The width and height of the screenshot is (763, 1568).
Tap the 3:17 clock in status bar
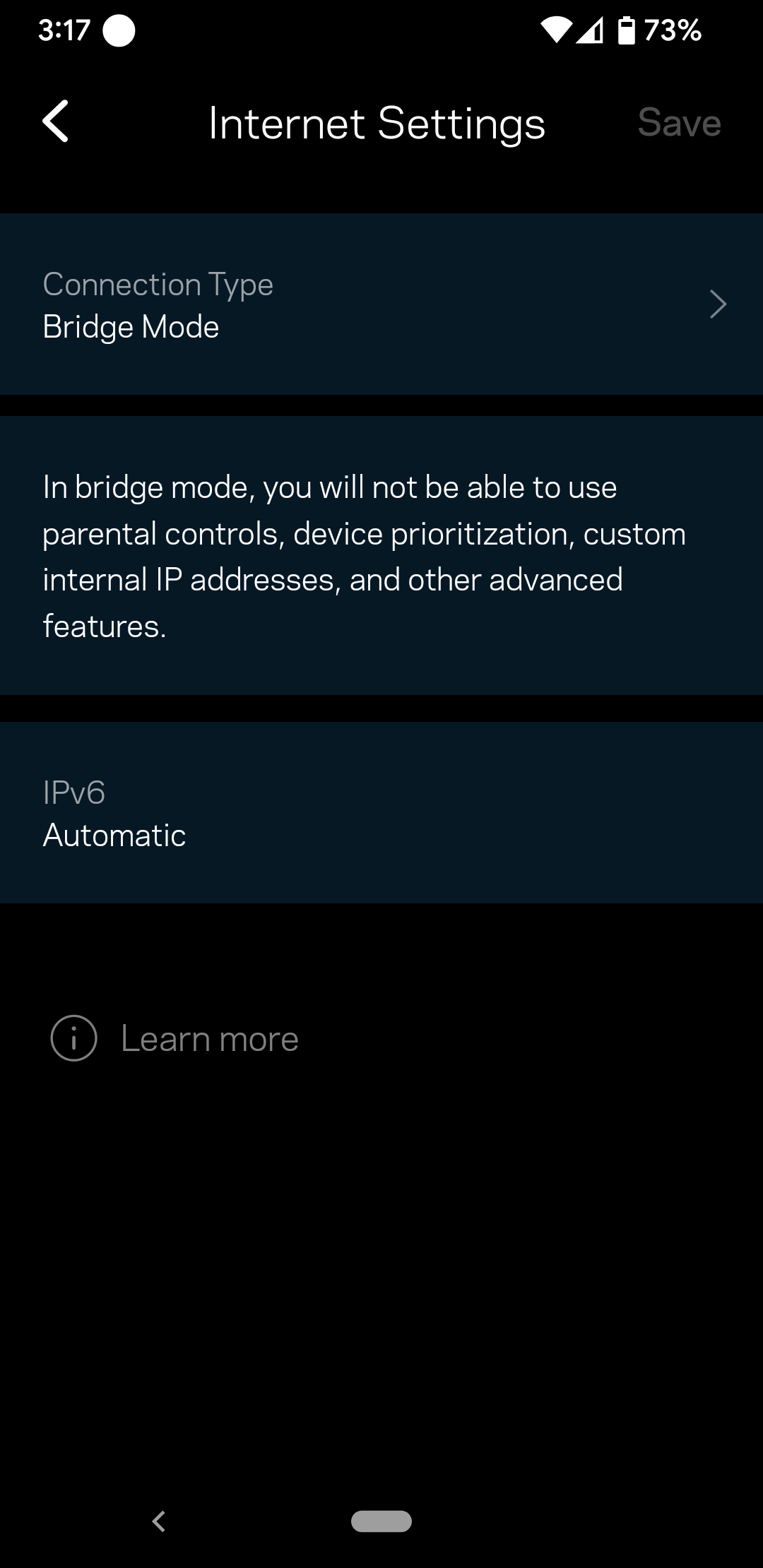(x=64, y=30)
